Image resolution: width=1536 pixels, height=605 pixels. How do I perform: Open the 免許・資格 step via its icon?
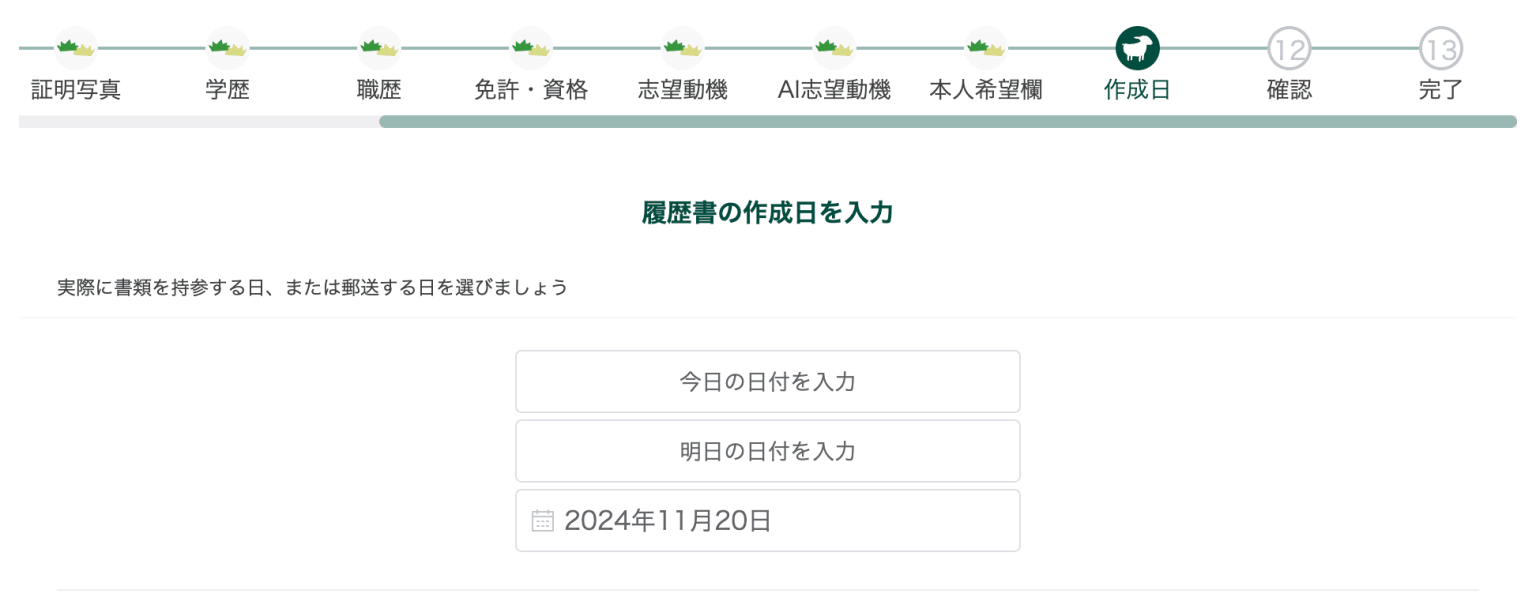coord(530,48)
